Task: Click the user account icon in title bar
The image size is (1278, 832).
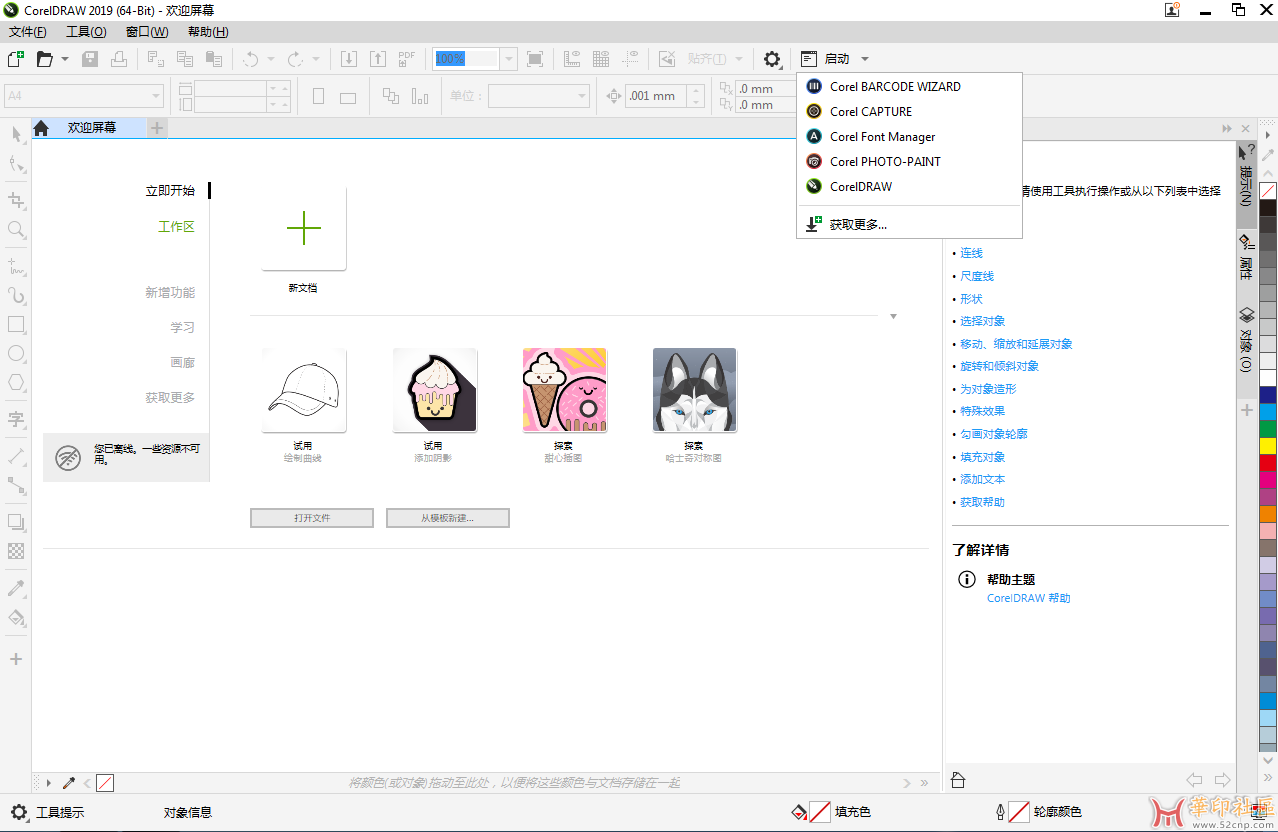Action: [1172, 10]
